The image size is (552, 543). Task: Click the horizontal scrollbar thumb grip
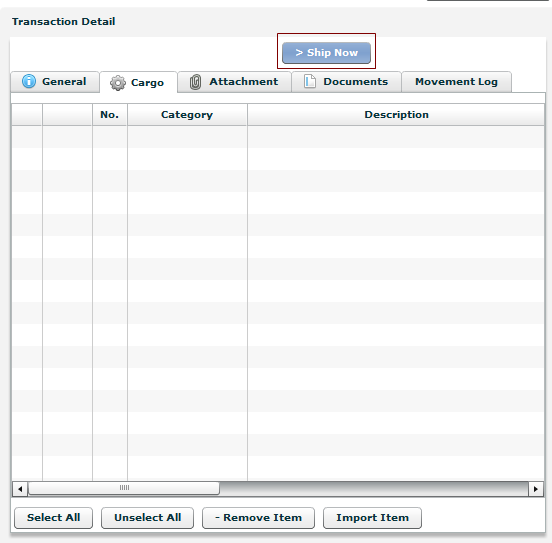tap(124, 488)
